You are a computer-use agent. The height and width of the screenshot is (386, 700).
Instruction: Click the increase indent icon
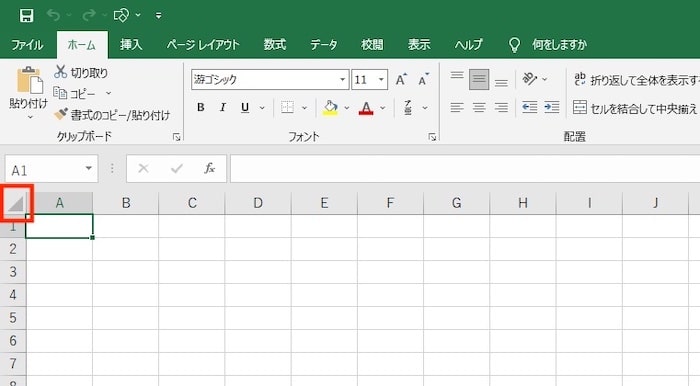tap(552, 108)
